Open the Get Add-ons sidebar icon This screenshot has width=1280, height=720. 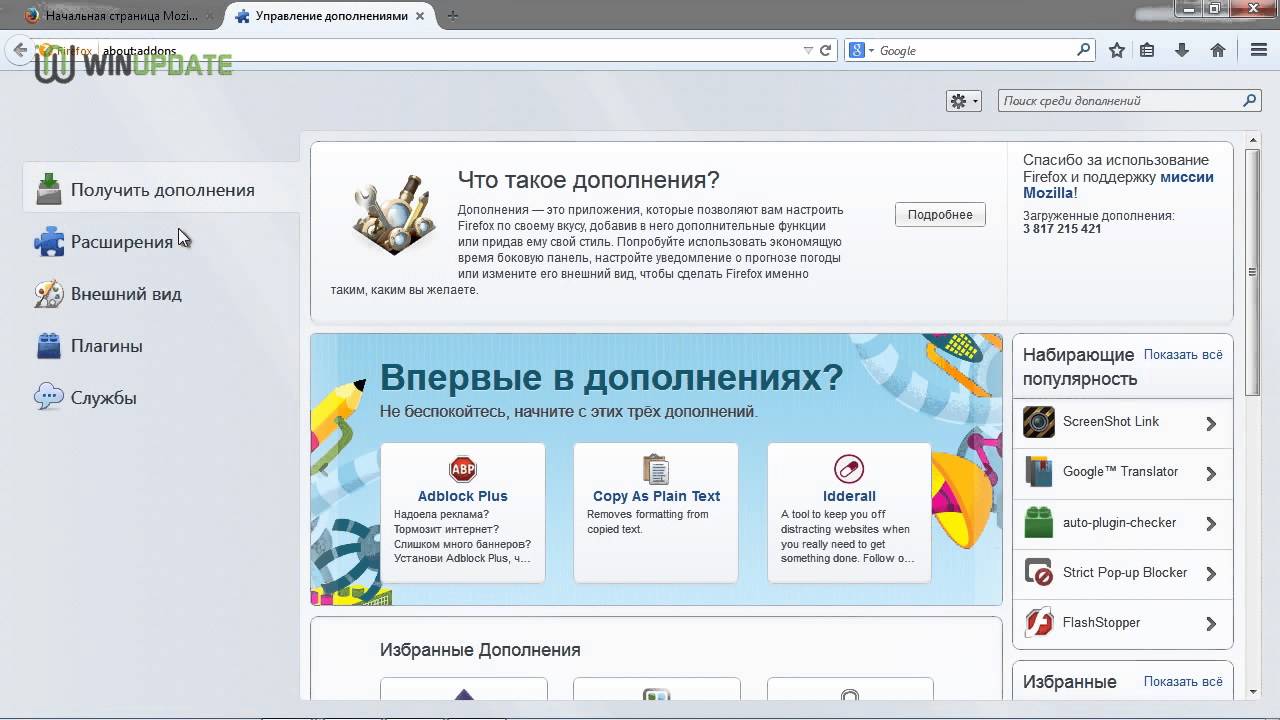(x=49, y=189)
